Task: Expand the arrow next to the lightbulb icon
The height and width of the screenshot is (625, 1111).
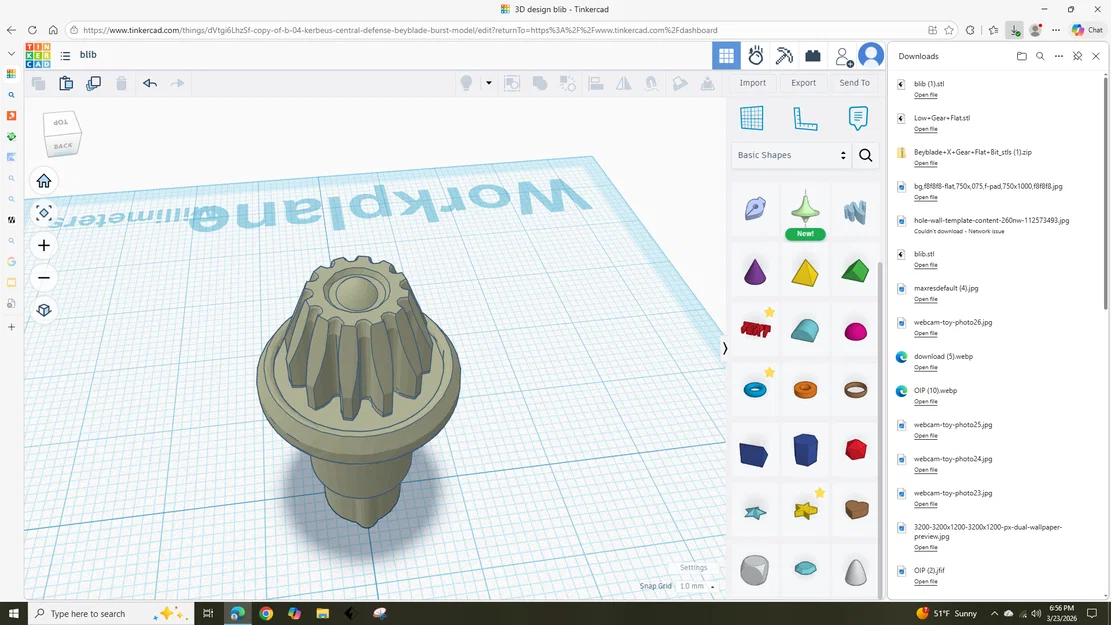Action: coord(488,83)
